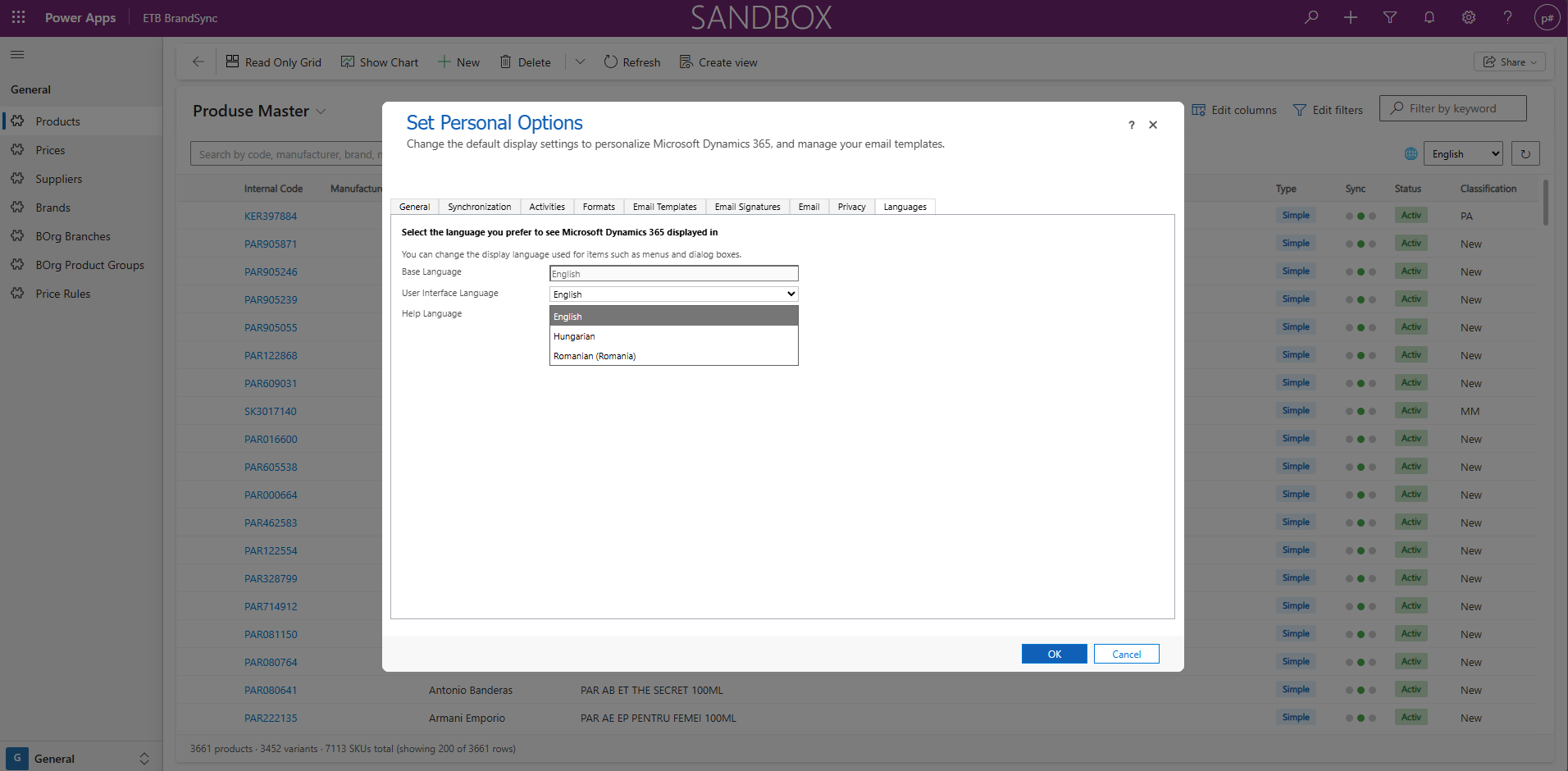Click the Base Language field

click(x=674, y=273)
